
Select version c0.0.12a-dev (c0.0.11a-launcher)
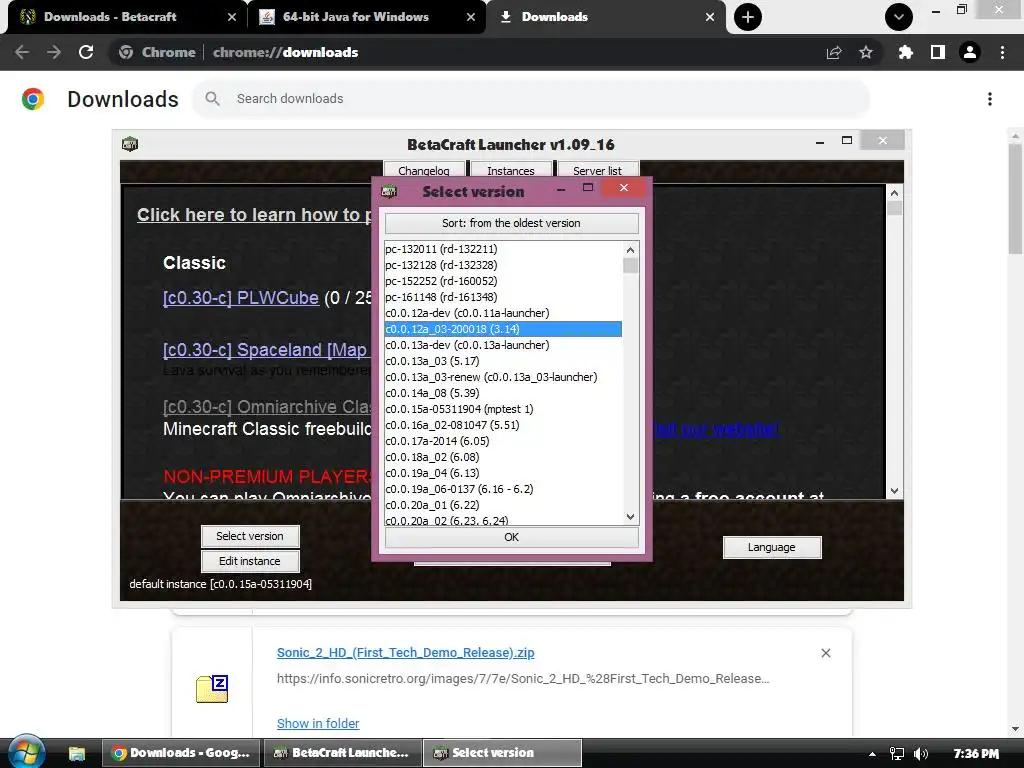click(503, 313)
